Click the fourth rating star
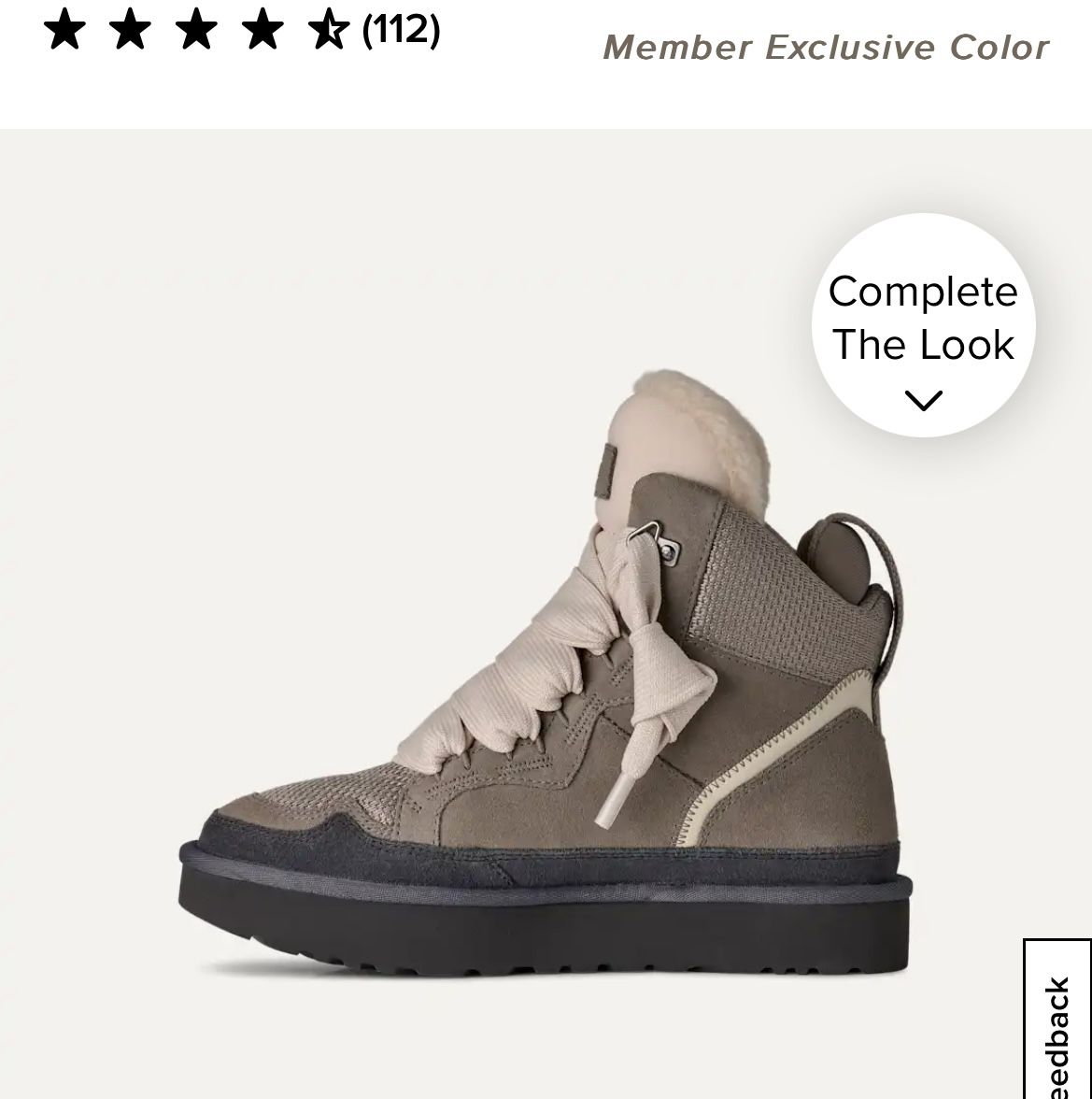 click(262, 31)
